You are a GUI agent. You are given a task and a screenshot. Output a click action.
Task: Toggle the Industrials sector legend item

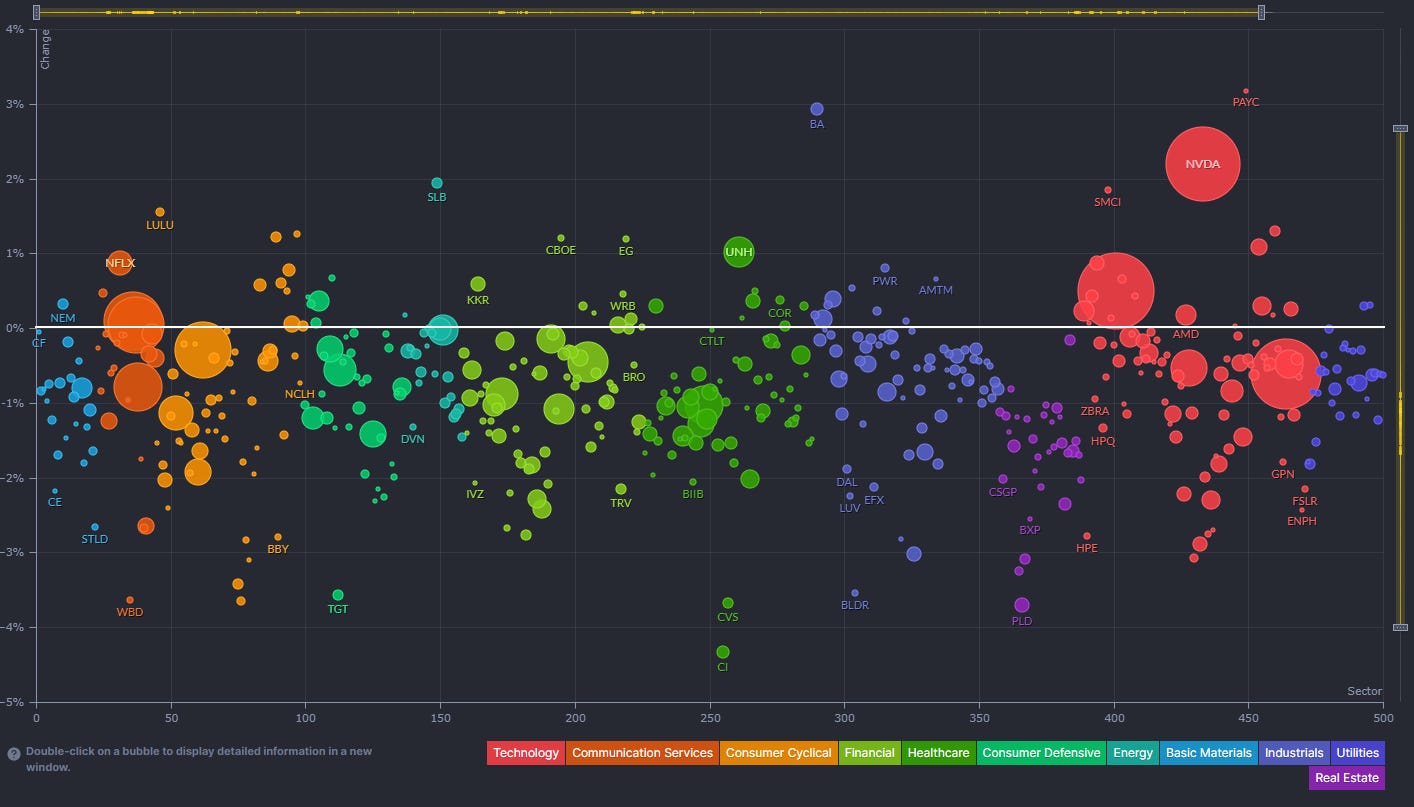click(x=1294, y=753)
